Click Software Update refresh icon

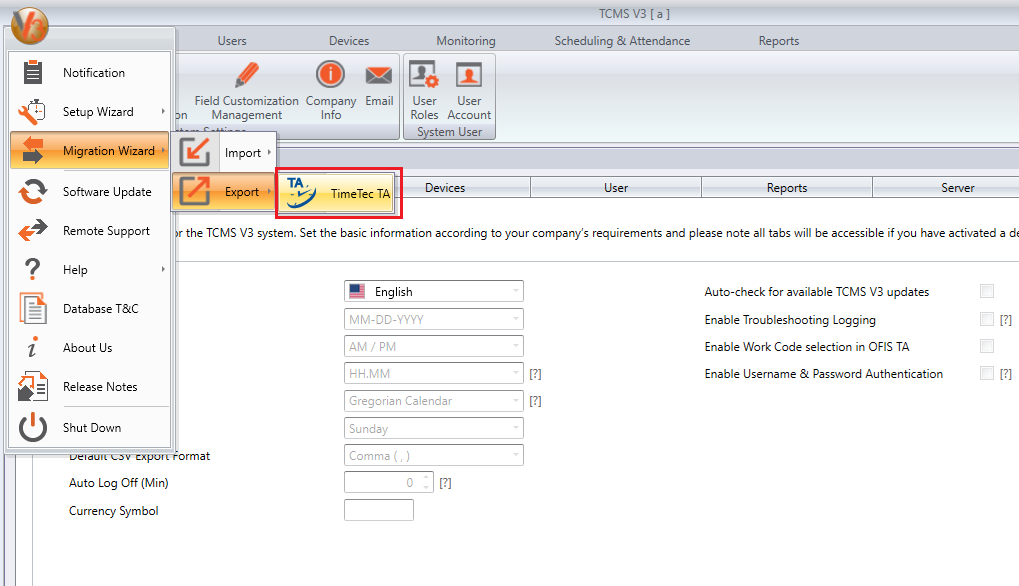tap(32, 192)
